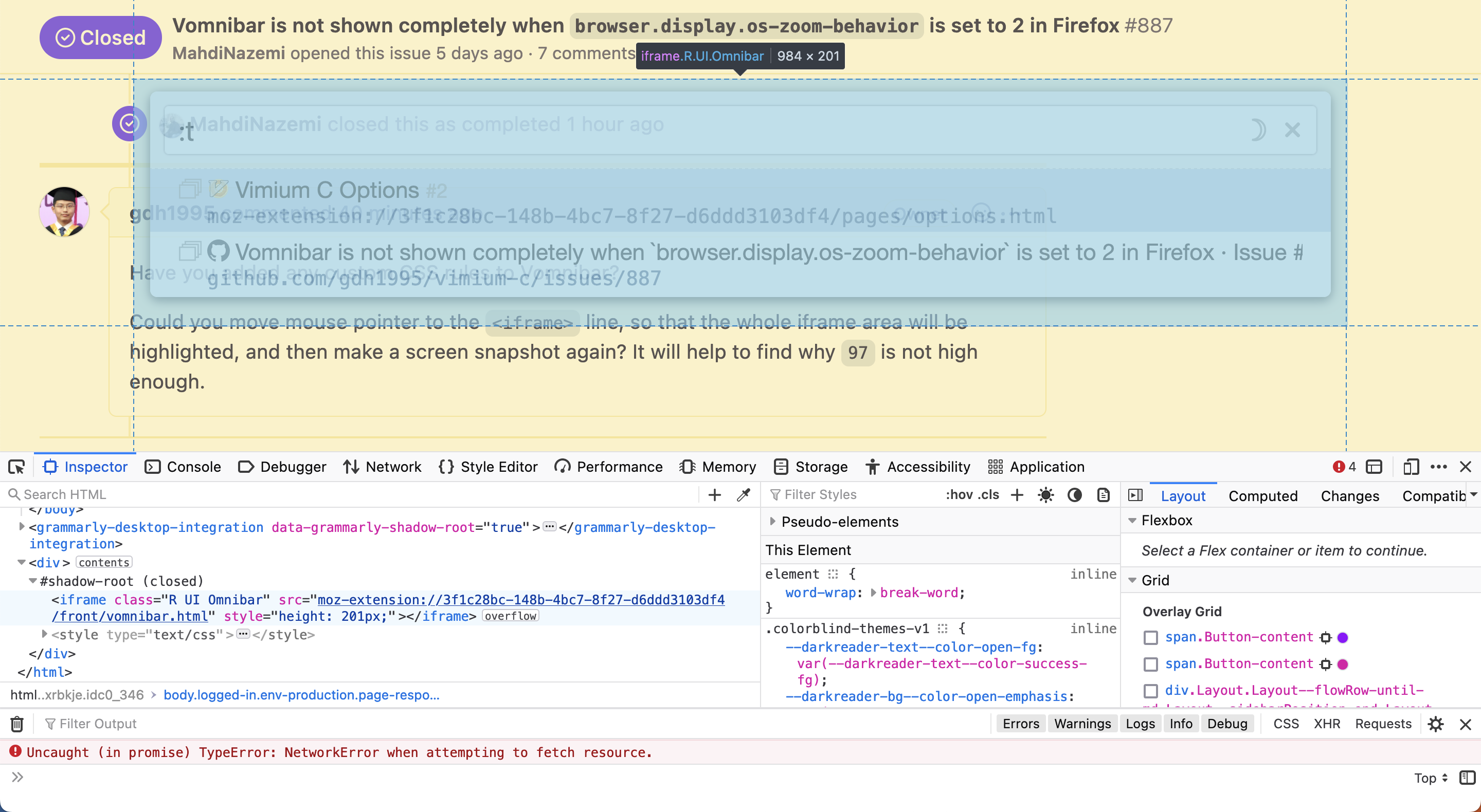The height and width of the screenshot is (812, 1481).
Task: Toggle print media simulation
Action: [1103, 495]
